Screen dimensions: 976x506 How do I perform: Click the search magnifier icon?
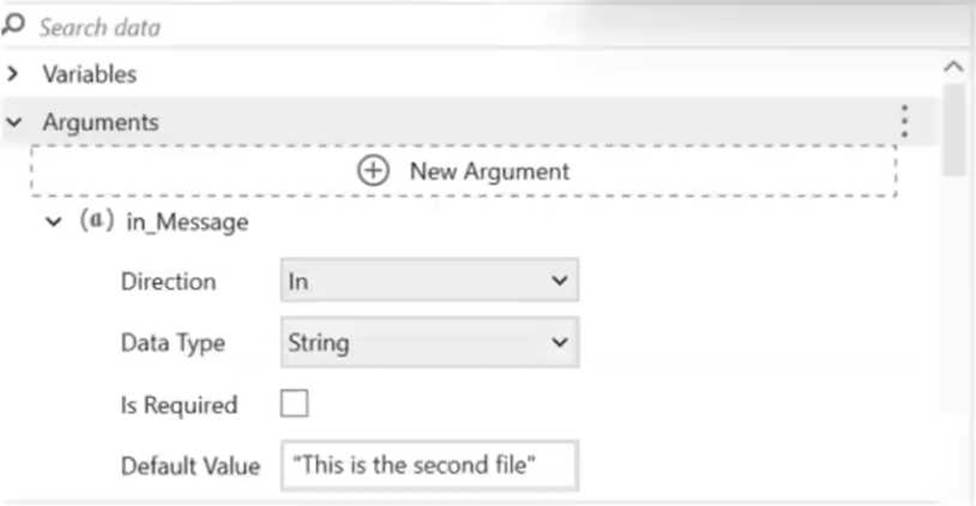[x=13, y=26]
